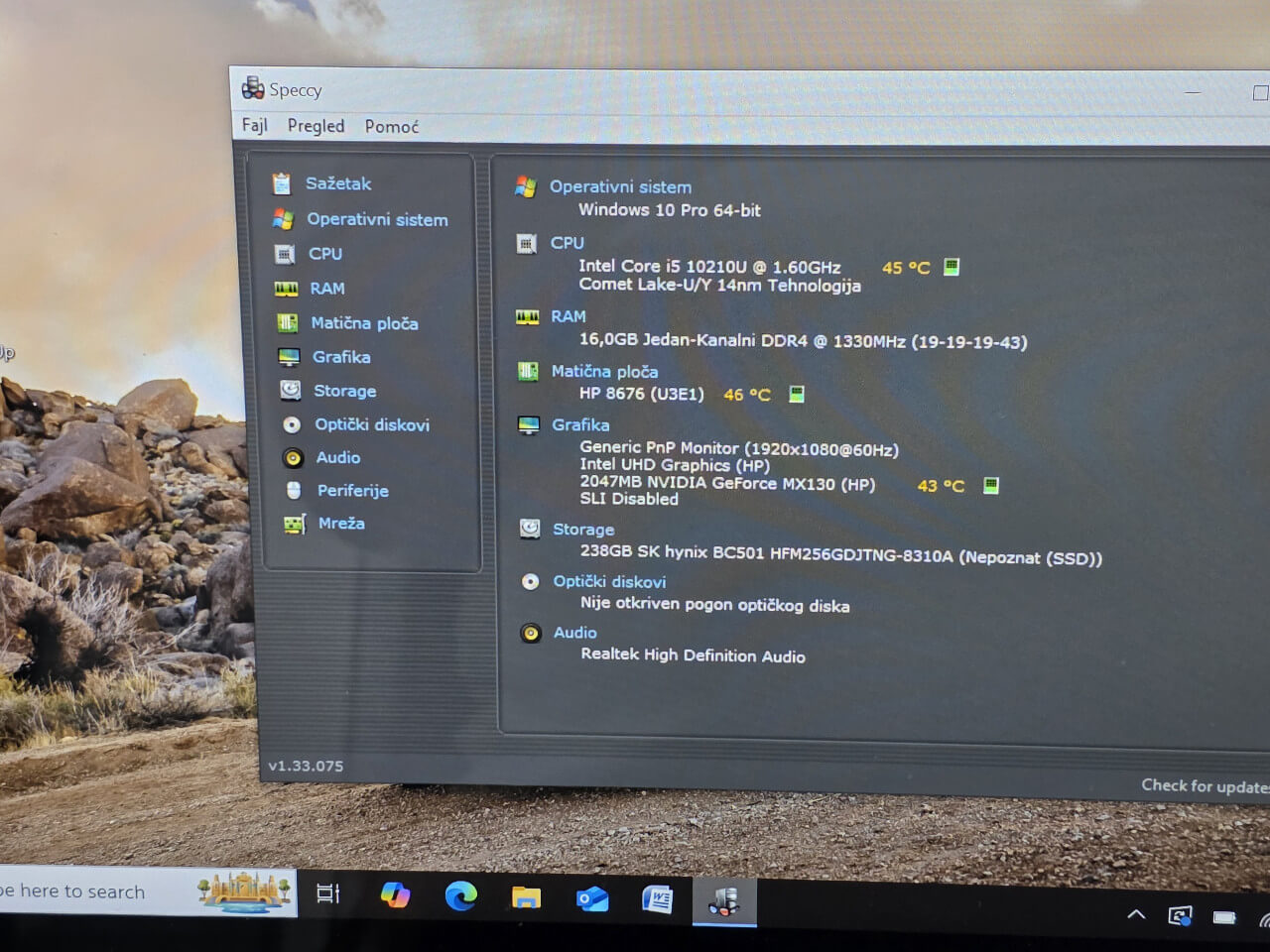The height and width of the screenshot is (952, 1270).
Task: Open the Pomoć menu
Action: point(391,127)
